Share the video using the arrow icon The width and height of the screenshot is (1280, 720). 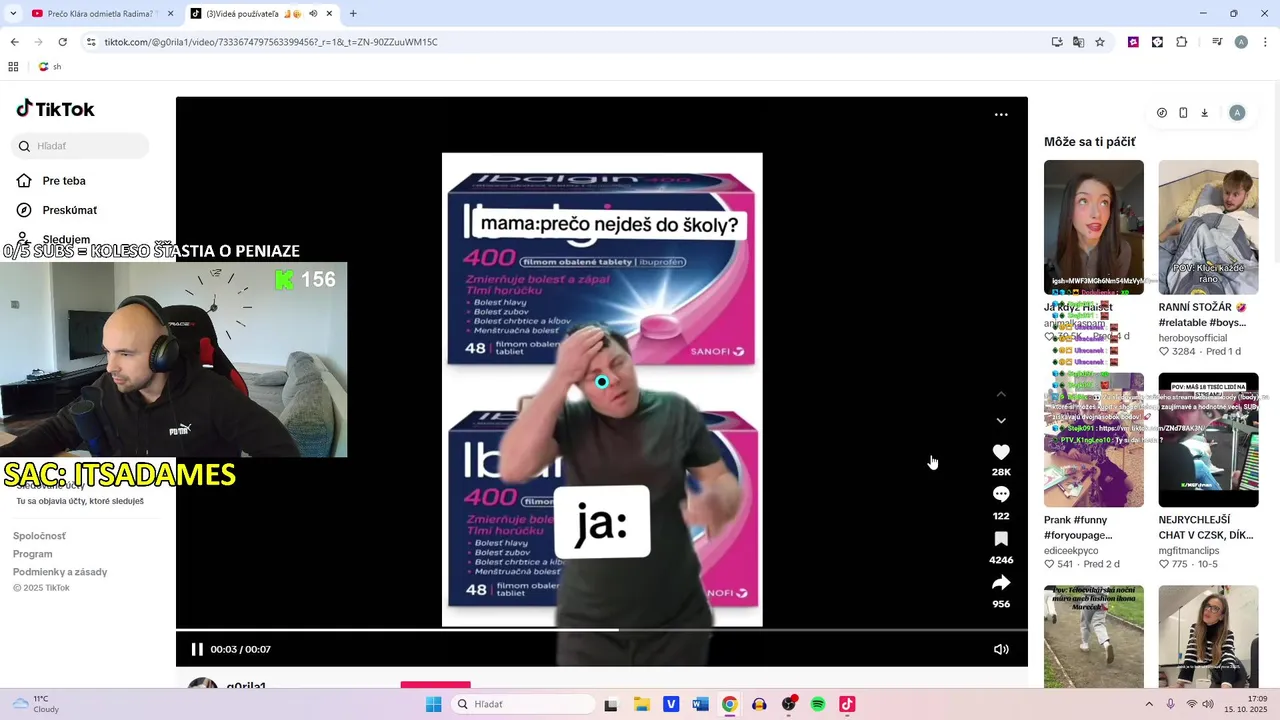coord(1001,583)
